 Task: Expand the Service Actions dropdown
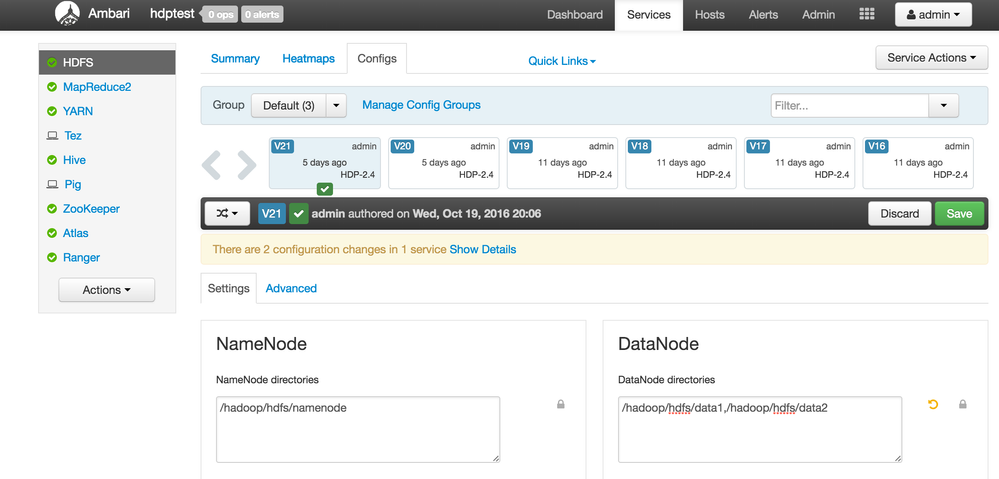pos(931,58)
